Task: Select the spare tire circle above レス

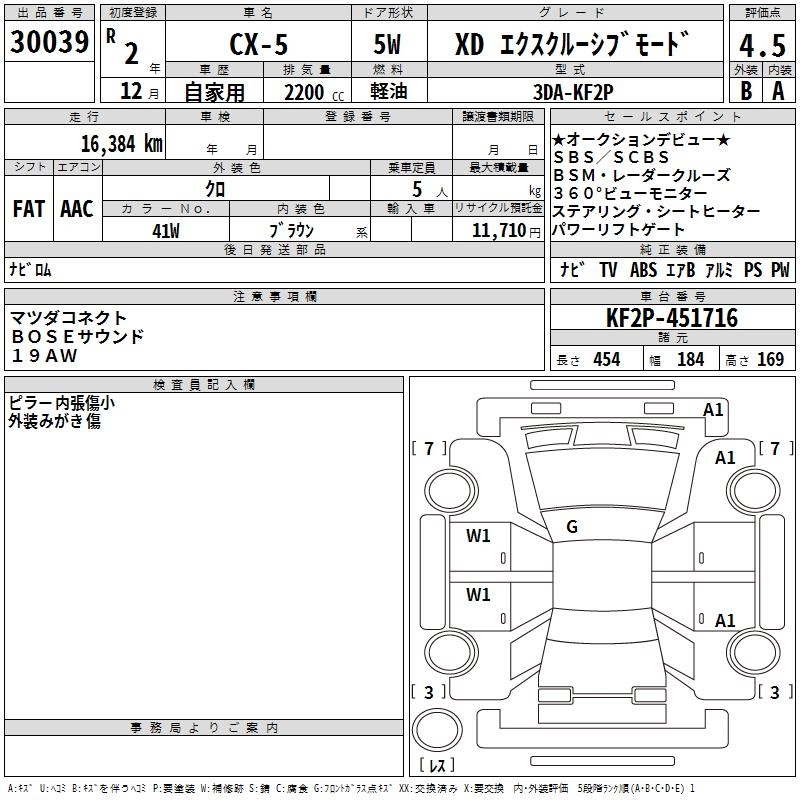Action: (437, 730)
